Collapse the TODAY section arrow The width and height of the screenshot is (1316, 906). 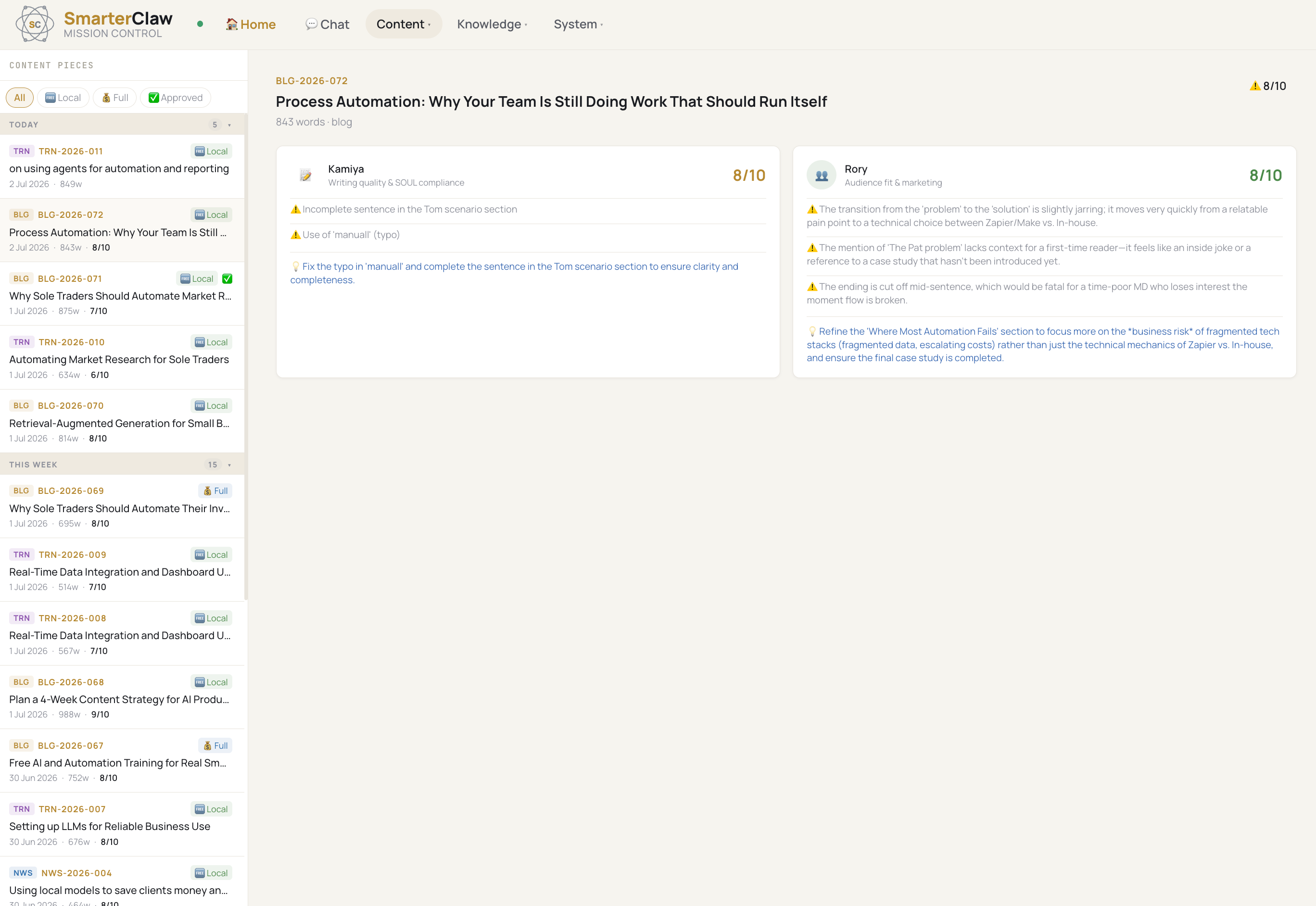(229, 125)
